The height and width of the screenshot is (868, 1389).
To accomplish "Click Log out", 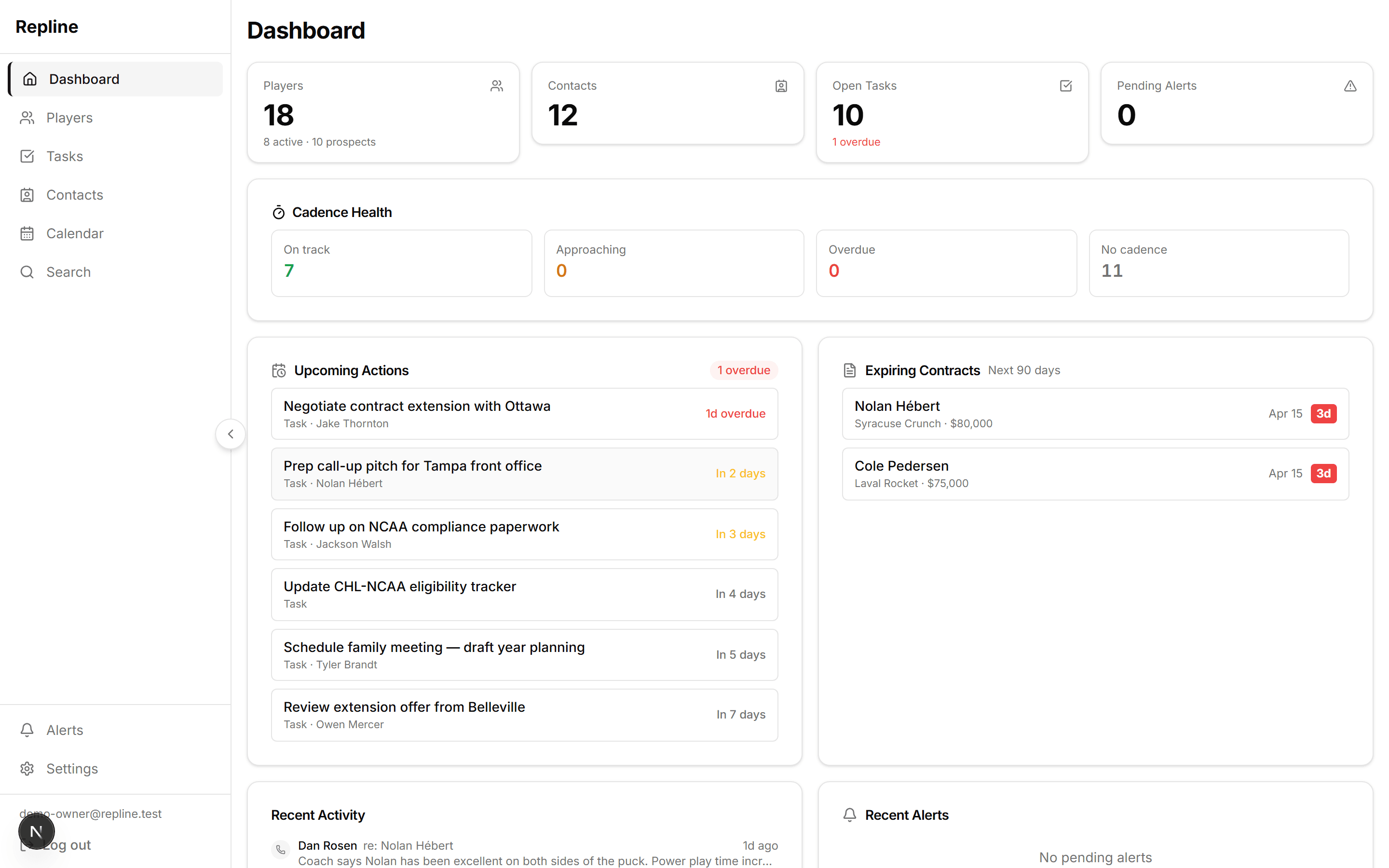I will point(68,844).
